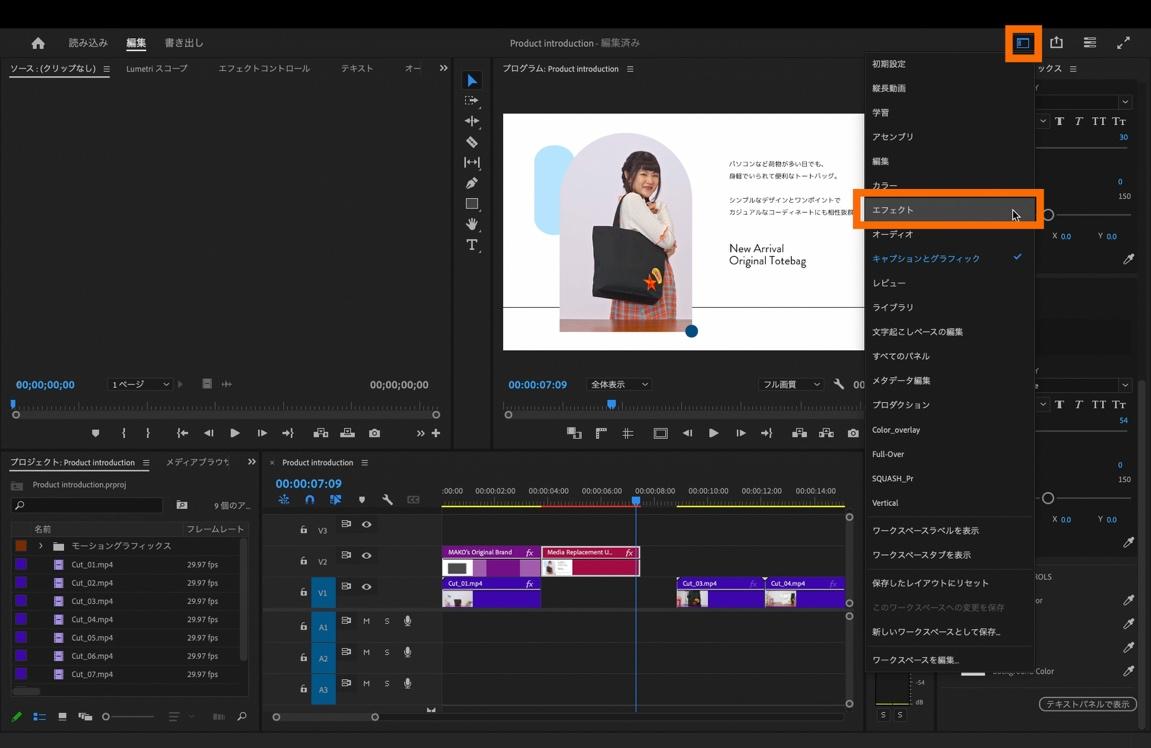Open the 全体表示 zoom level dropdown
Screen dimensions: 1151x748
click(620, 384)
